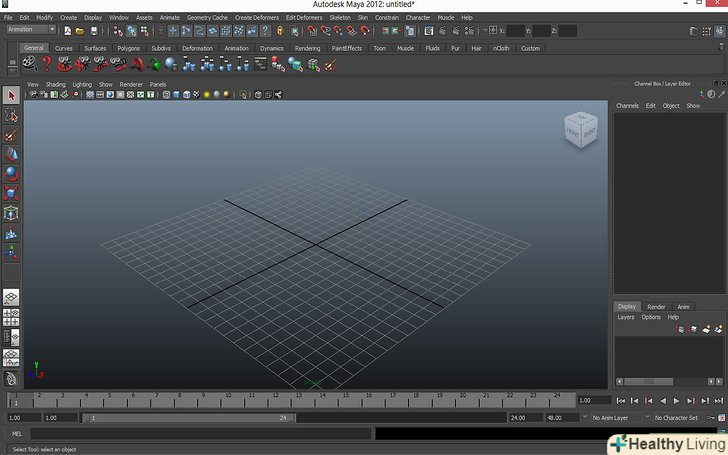
Task: Click the Channels menu in Channel Box
Action: (627, 105)
